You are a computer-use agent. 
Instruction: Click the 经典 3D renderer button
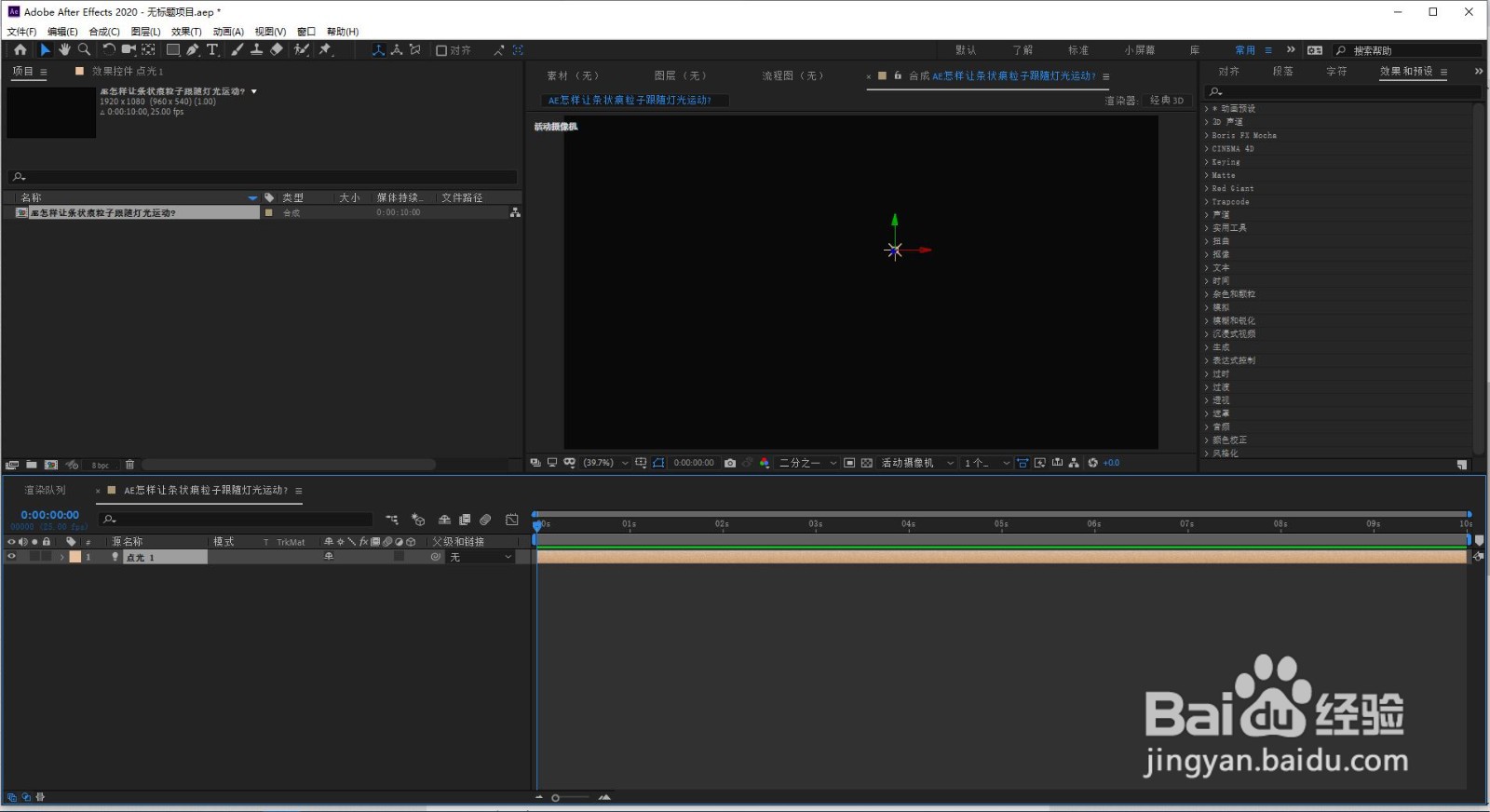[x=1167, y=101]
